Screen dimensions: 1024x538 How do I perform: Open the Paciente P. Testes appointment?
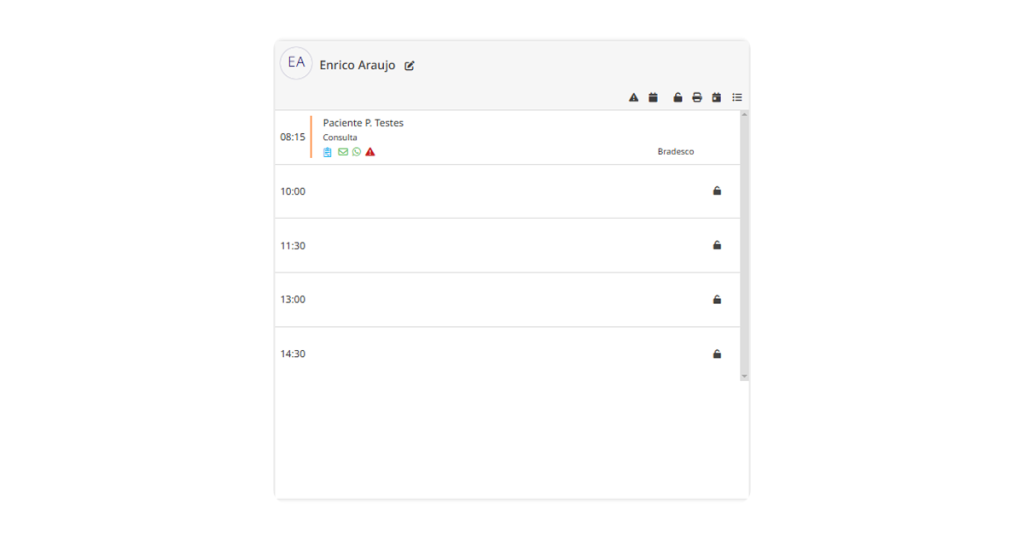click(363, 123)
